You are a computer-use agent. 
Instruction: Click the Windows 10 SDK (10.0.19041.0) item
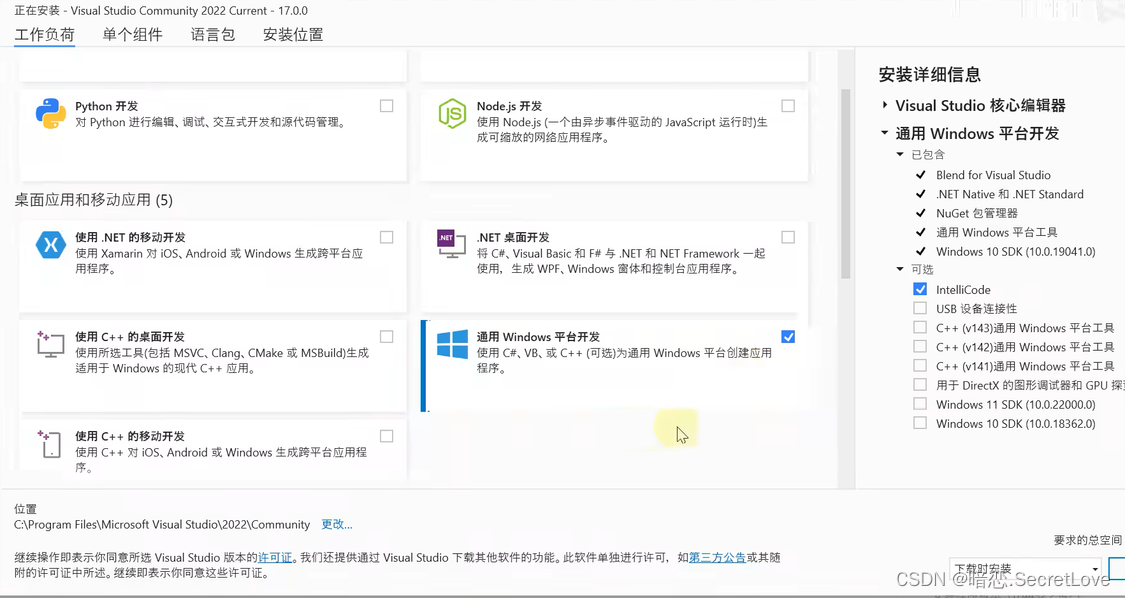[1015, 251]
